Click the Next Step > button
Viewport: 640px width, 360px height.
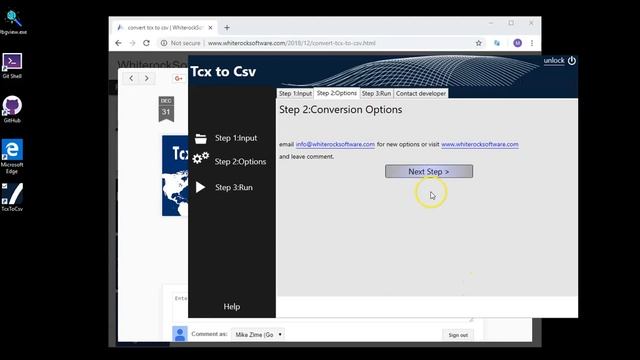[x=429, y=171]
